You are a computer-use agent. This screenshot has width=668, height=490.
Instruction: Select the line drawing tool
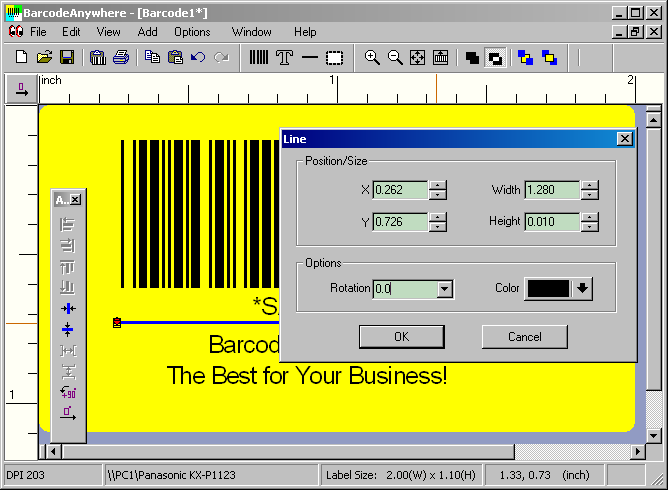pos(310,57)
